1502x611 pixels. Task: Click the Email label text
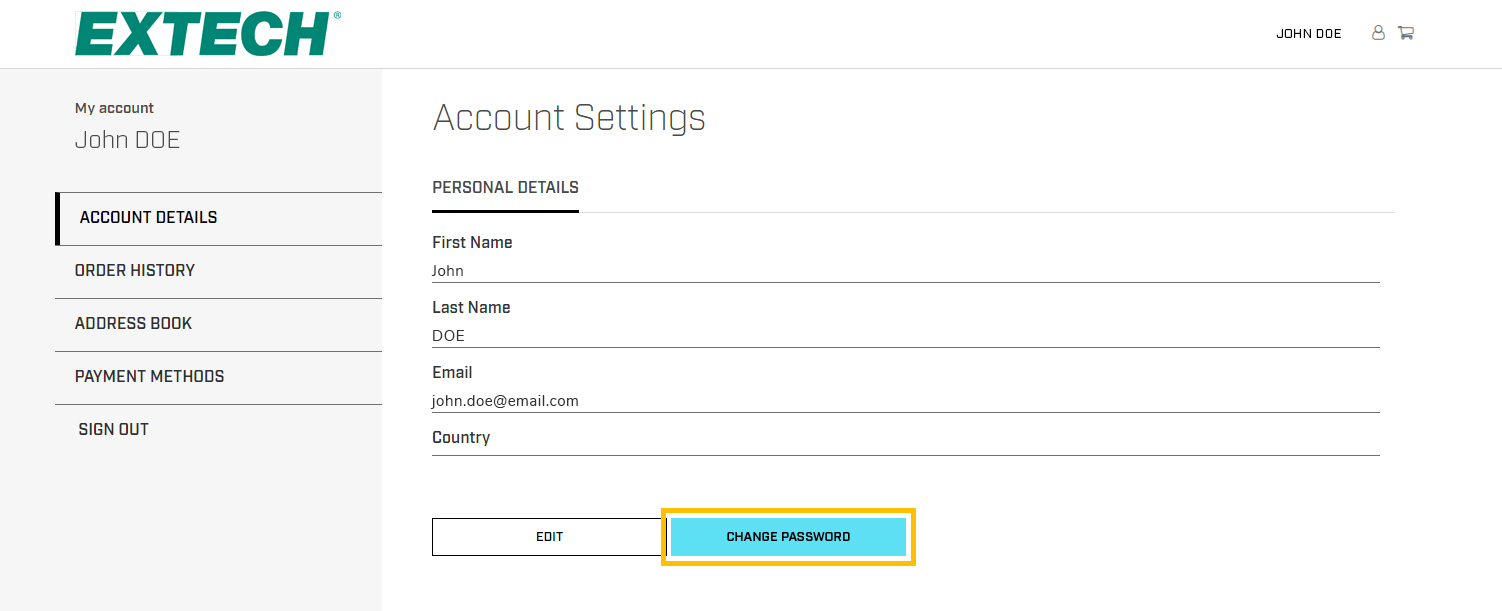(x=452, y=373)
